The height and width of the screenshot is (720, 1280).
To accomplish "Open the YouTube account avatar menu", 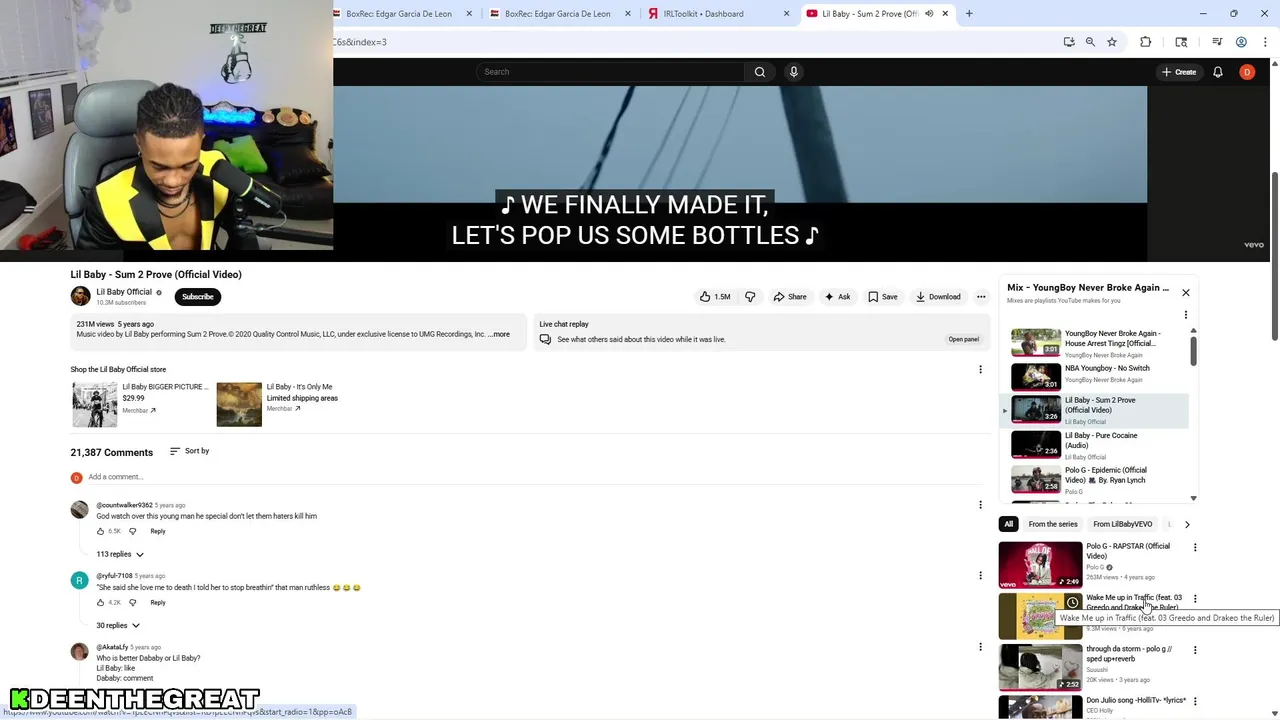I will (1247, 72).
